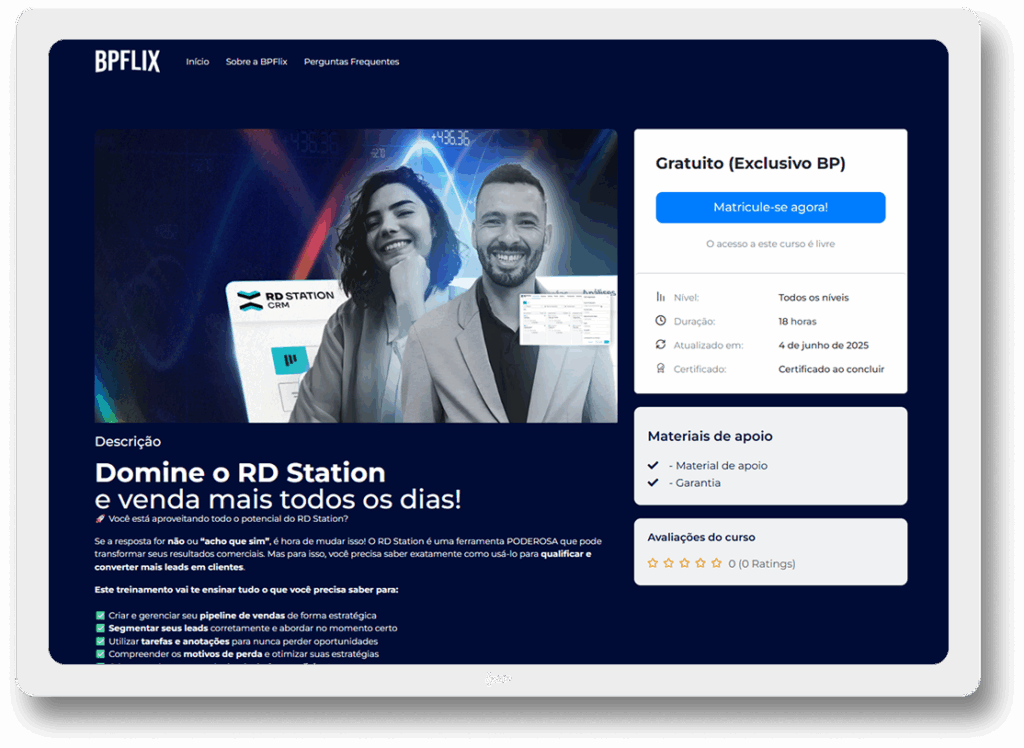
Task: Click the BPFLIX logo
Action: (x=127, y=62)
